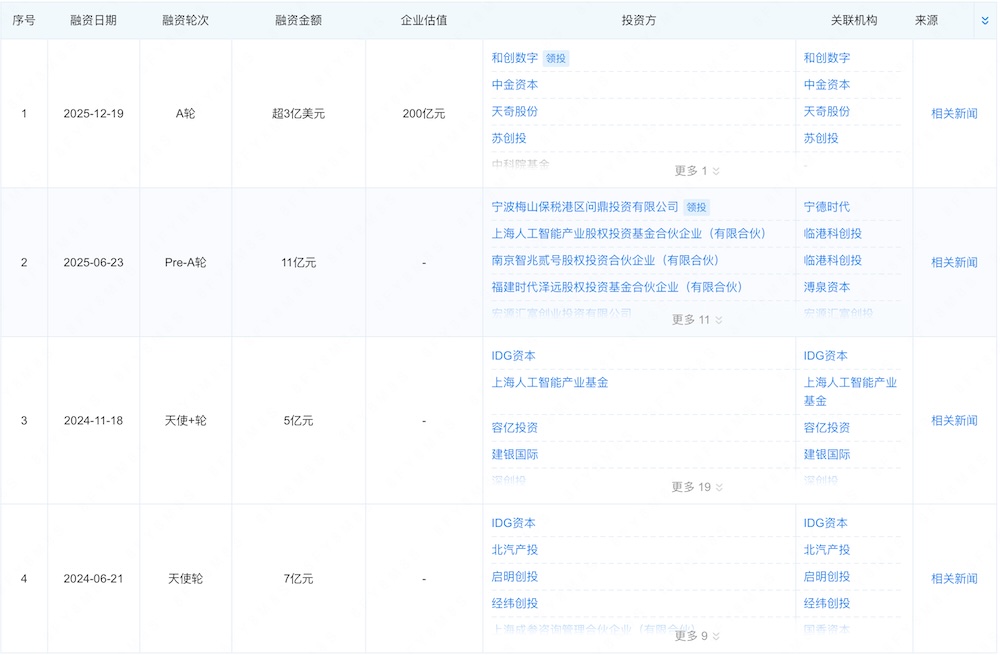Open investor 和创数字 in 投资方 column
The image size is (1000, 655).
click(515, 58)
